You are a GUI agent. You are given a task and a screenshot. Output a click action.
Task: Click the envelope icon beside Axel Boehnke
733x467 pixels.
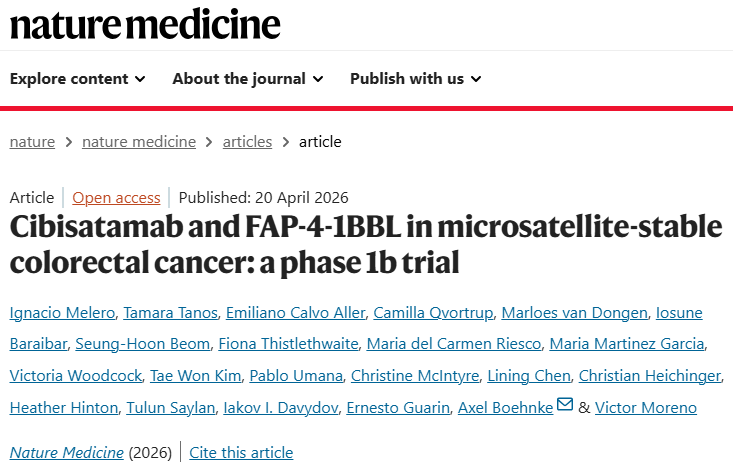click(x=564, y=406)
